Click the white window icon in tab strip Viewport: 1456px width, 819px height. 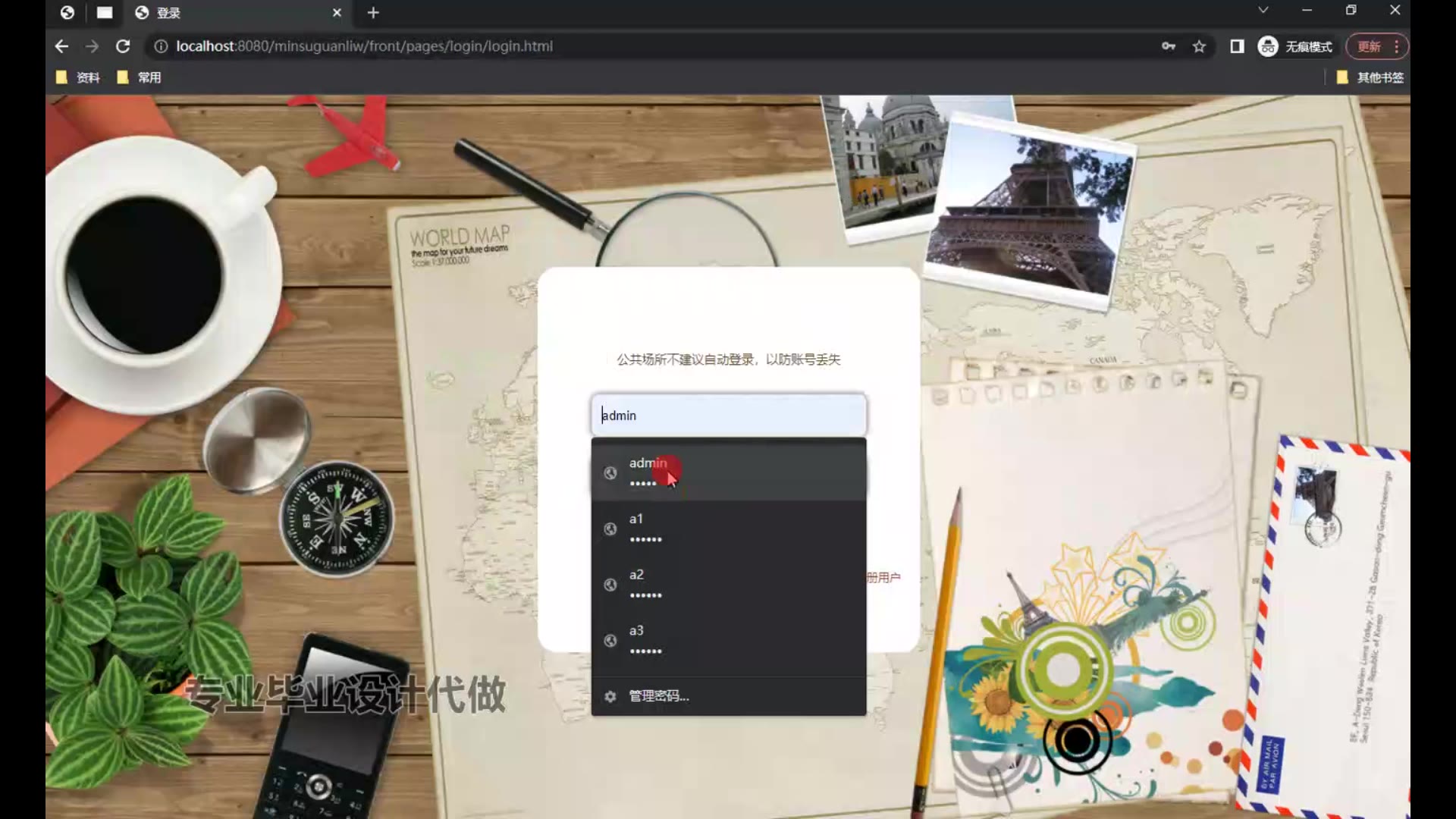(105, 12)
